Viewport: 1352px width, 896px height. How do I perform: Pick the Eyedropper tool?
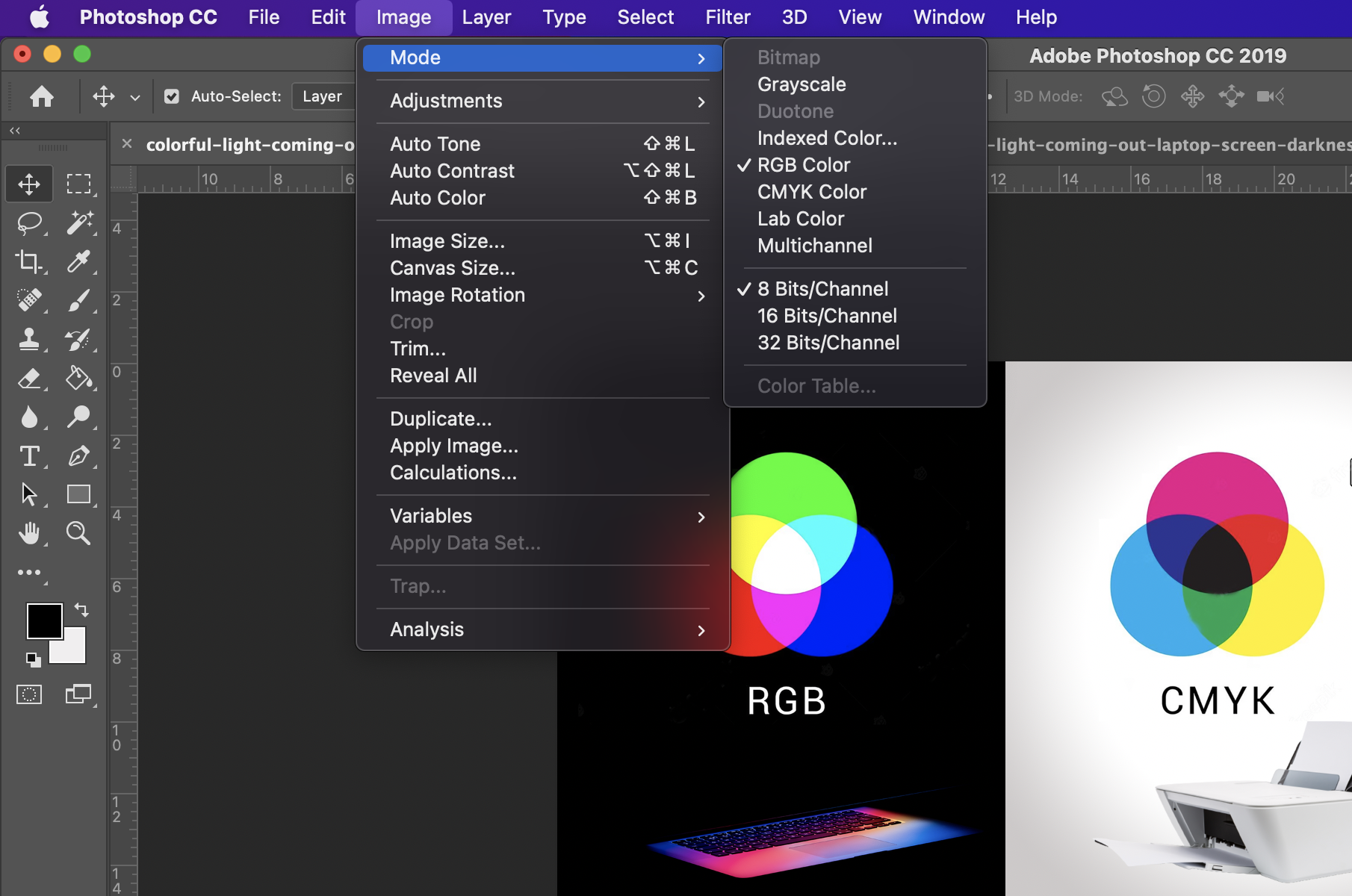(x=78, y=261)
